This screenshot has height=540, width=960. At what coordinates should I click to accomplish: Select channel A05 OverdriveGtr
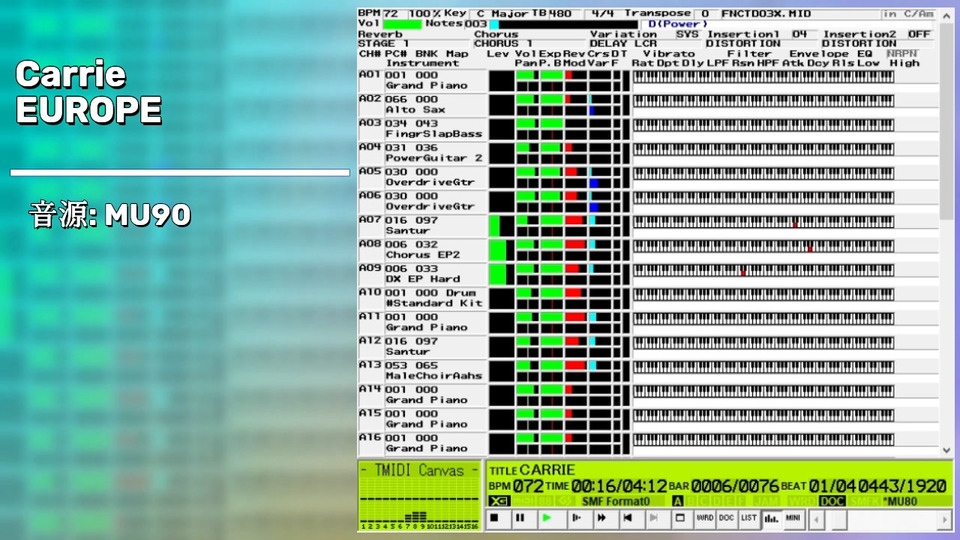[x=422, y=177]
